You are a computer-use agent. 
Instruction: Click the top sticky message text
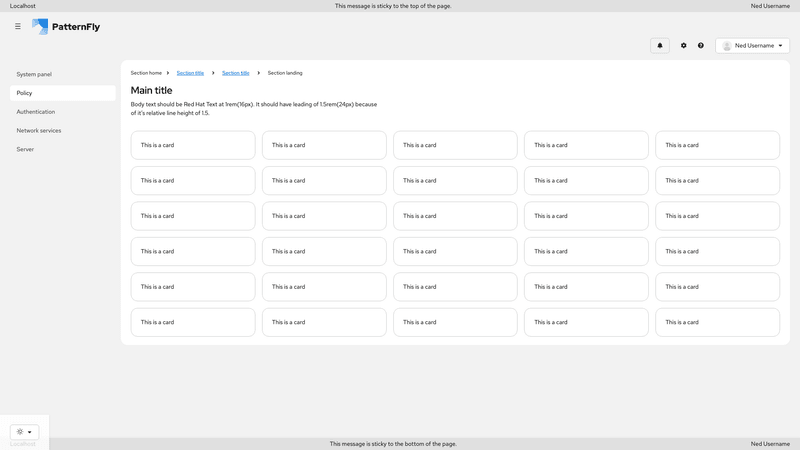393,6
